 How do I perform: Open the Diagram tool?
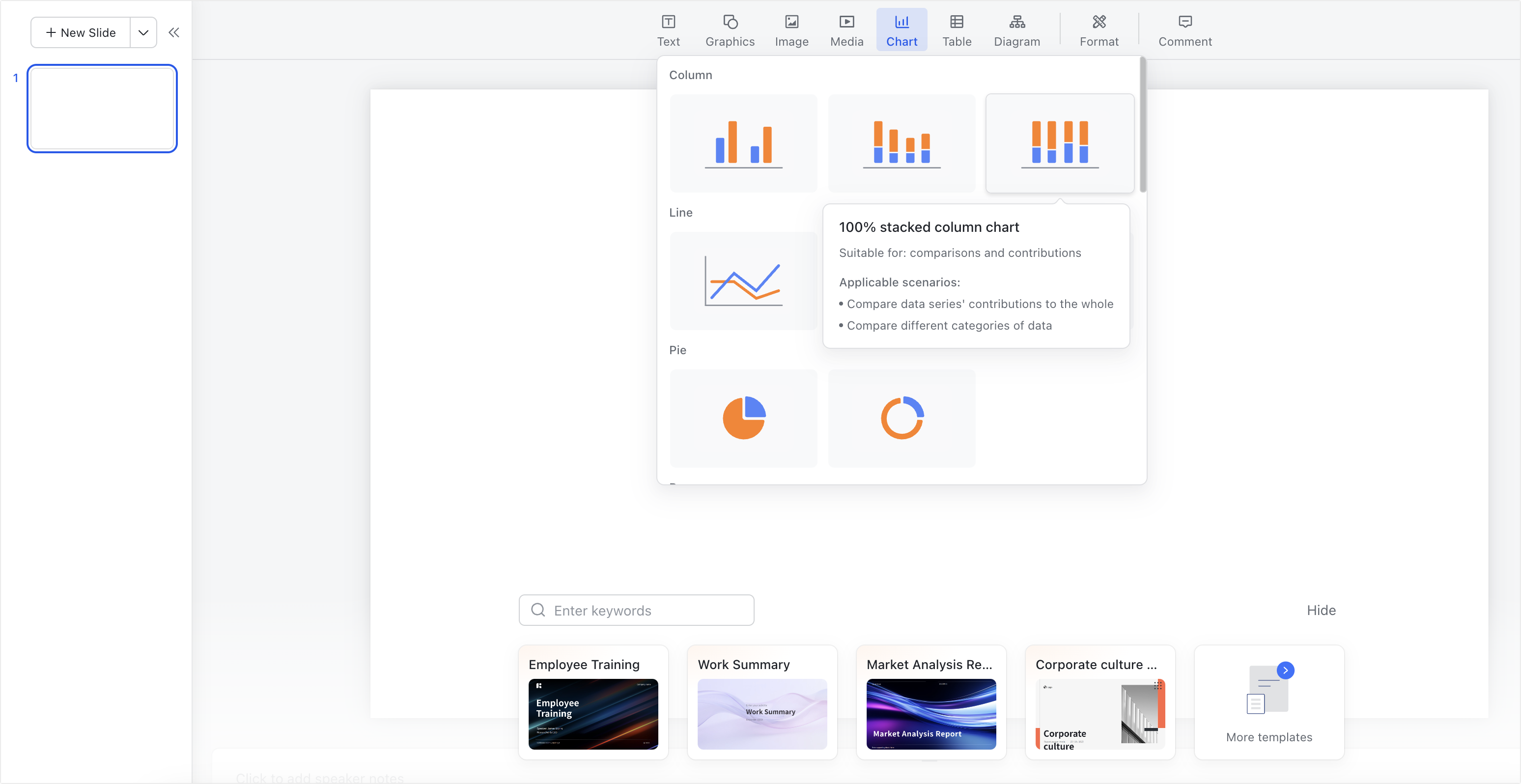pos(1017,29)
